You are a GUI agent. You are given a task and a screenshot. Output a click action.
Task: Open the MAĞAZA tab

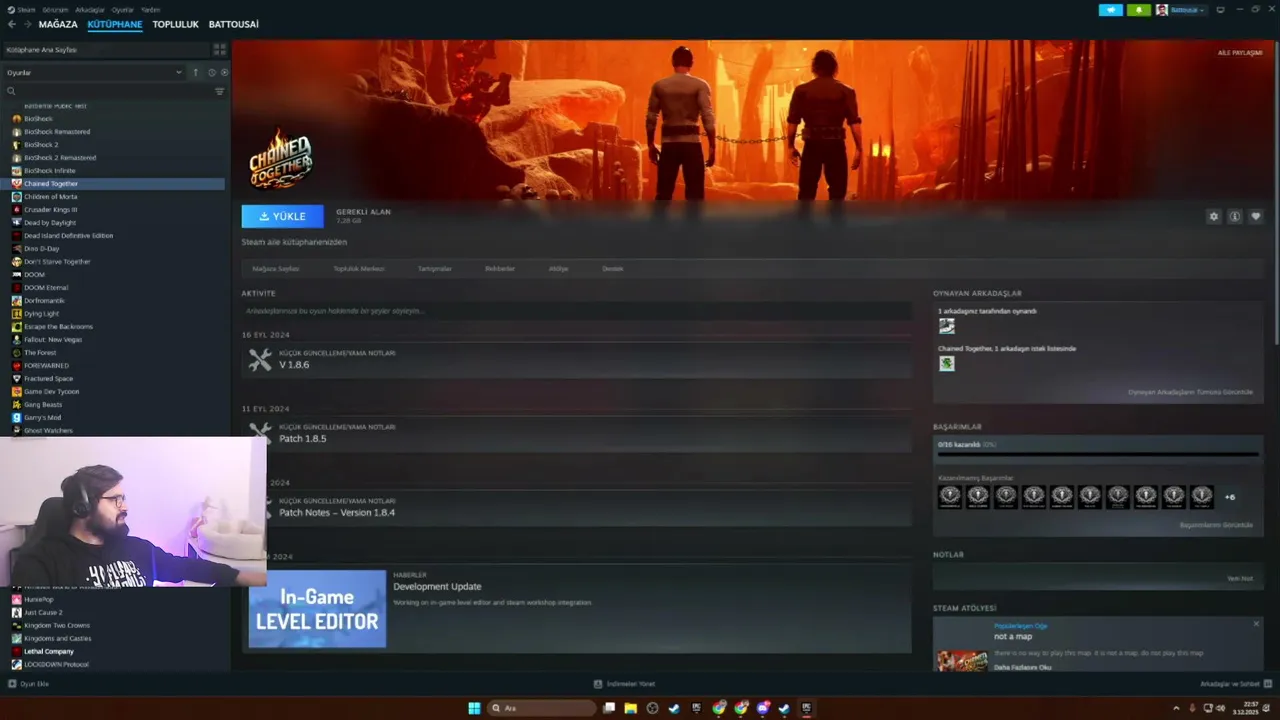(58, 24)
